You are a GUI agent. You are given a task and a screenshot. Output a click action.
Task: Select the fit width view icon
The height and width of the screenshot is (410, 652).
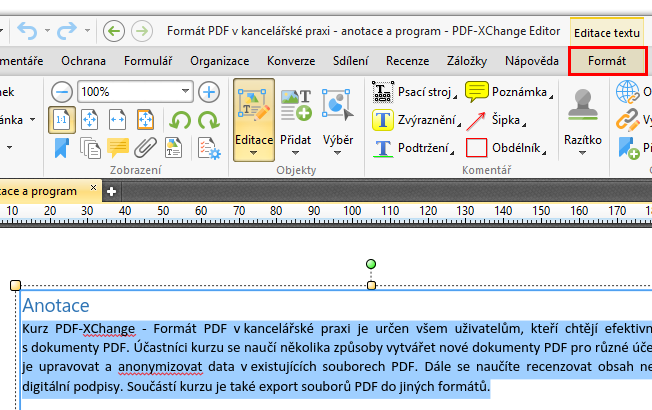pos(118,120)
